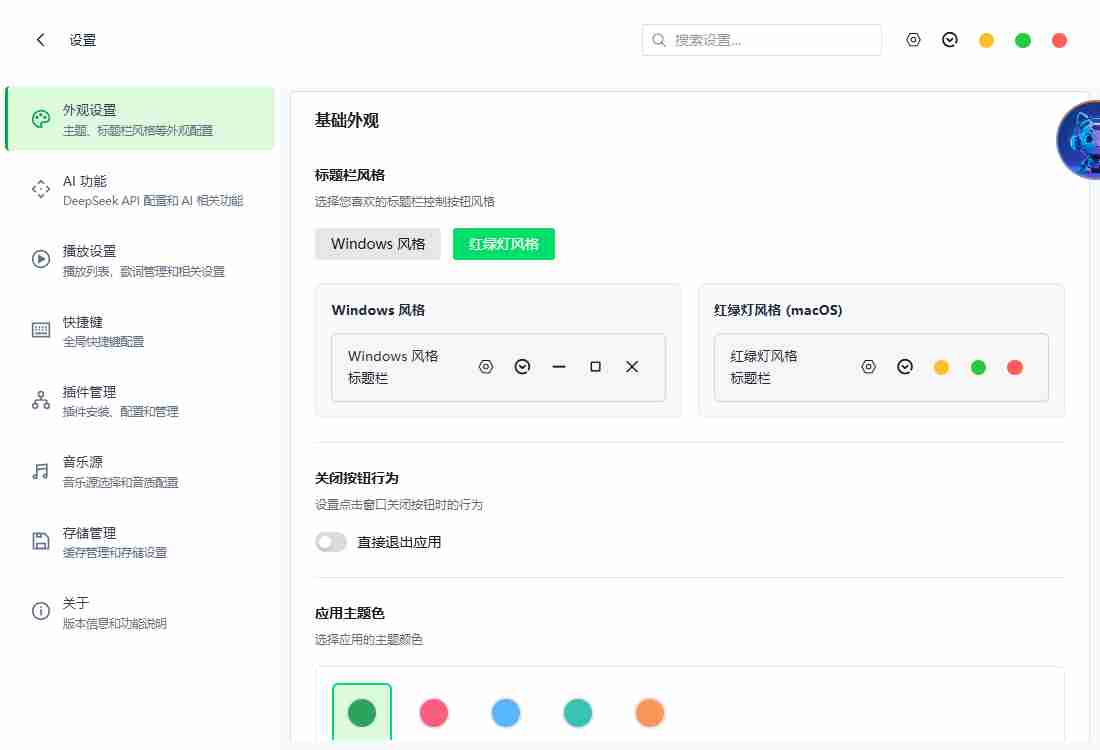Viewport: 1100px width, 750px height.
Task: Open the checkmark dropdown in the title bar
Action: pos(949,39)
